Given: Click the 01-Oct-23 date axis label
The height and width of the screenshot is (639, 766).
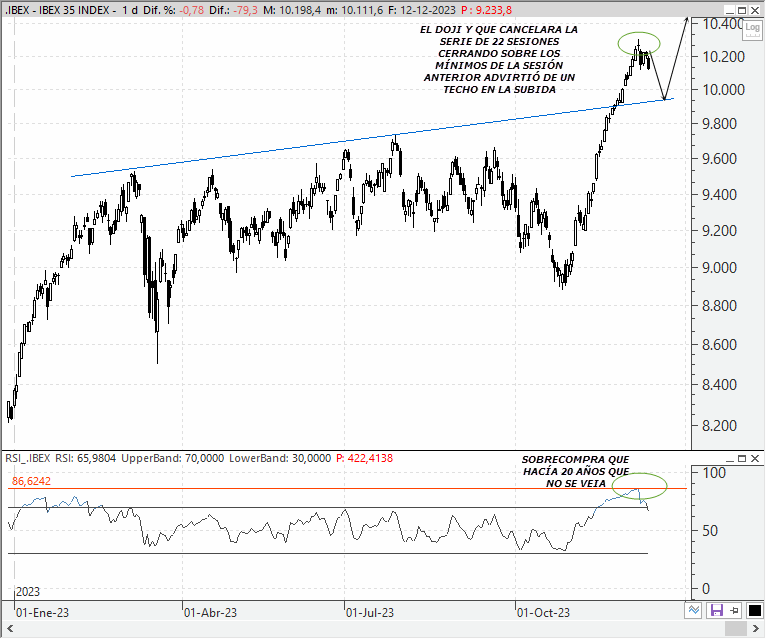Looking at the screenshot, I should [543, 613].
